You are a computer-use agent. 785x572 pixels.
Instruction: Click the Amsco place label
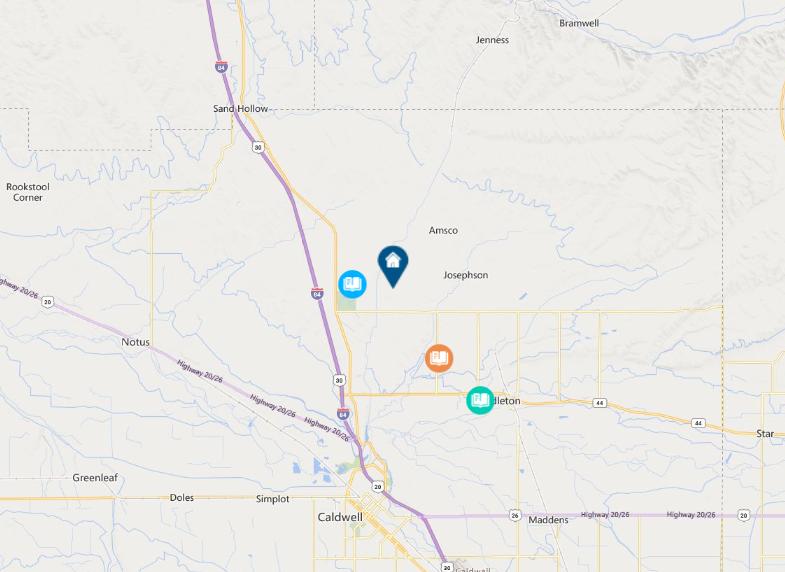[443, 231]
